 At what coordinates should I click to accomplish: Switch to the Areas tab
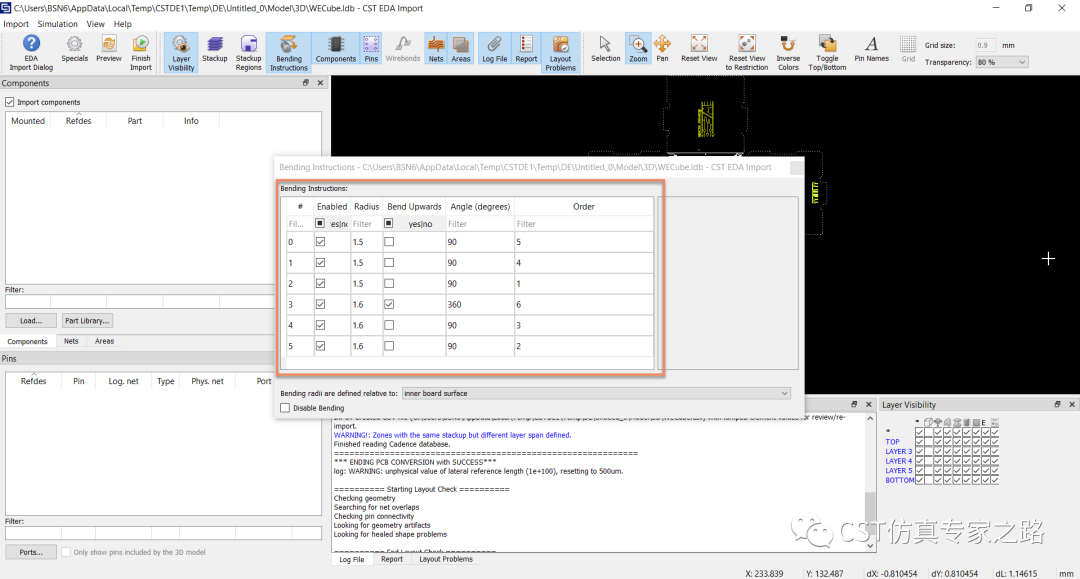click(105, 341)
